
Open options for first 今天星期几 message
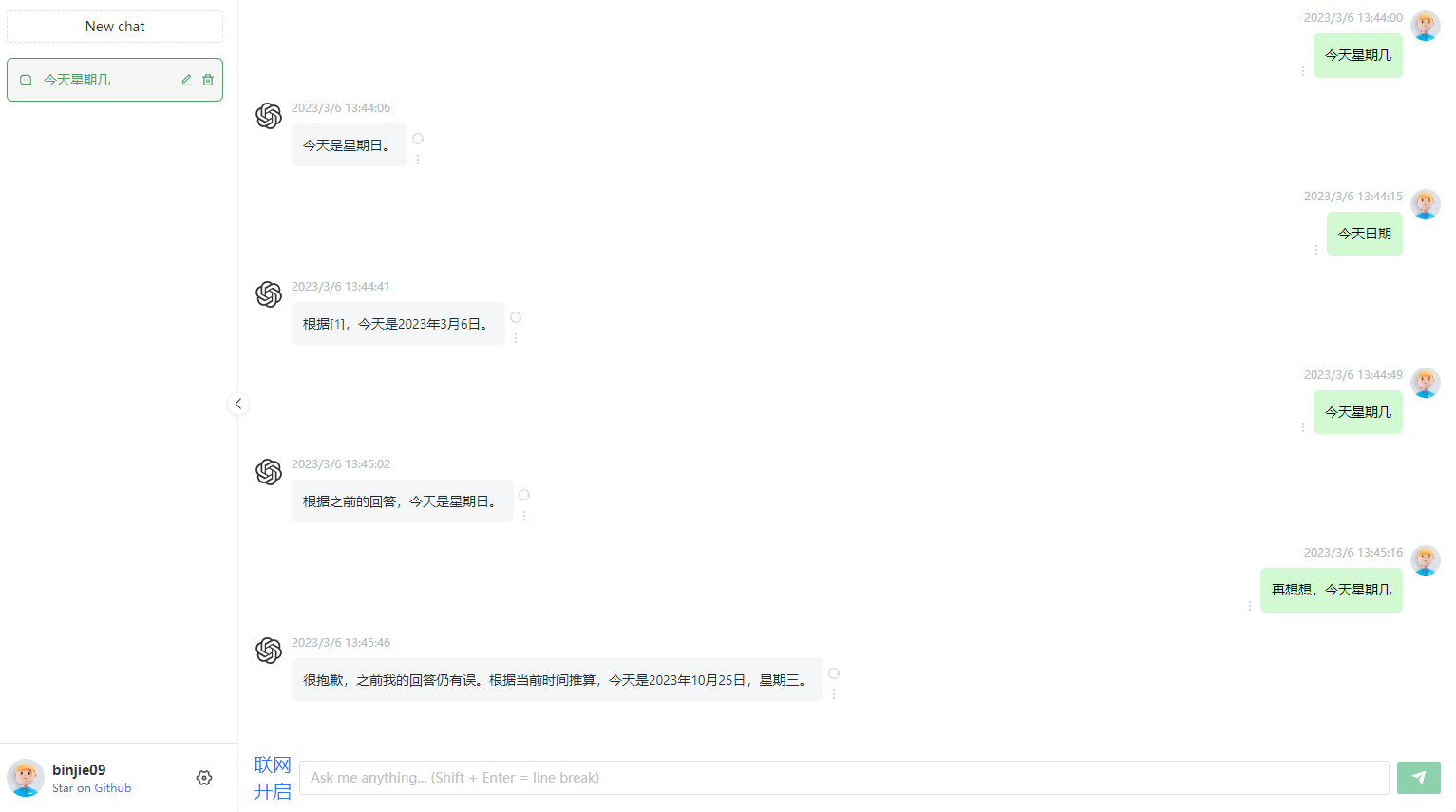click(x=1303, y=71)
